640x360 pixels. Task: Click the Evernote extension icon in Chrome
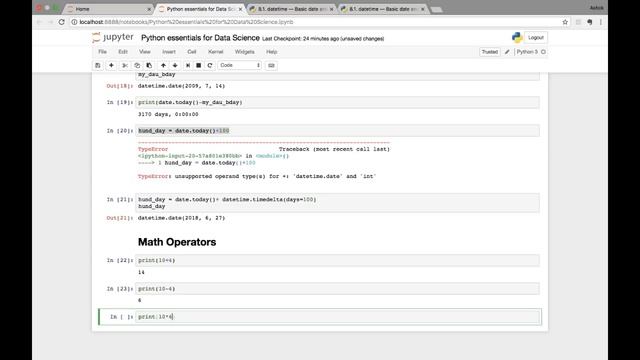[589, 22]
